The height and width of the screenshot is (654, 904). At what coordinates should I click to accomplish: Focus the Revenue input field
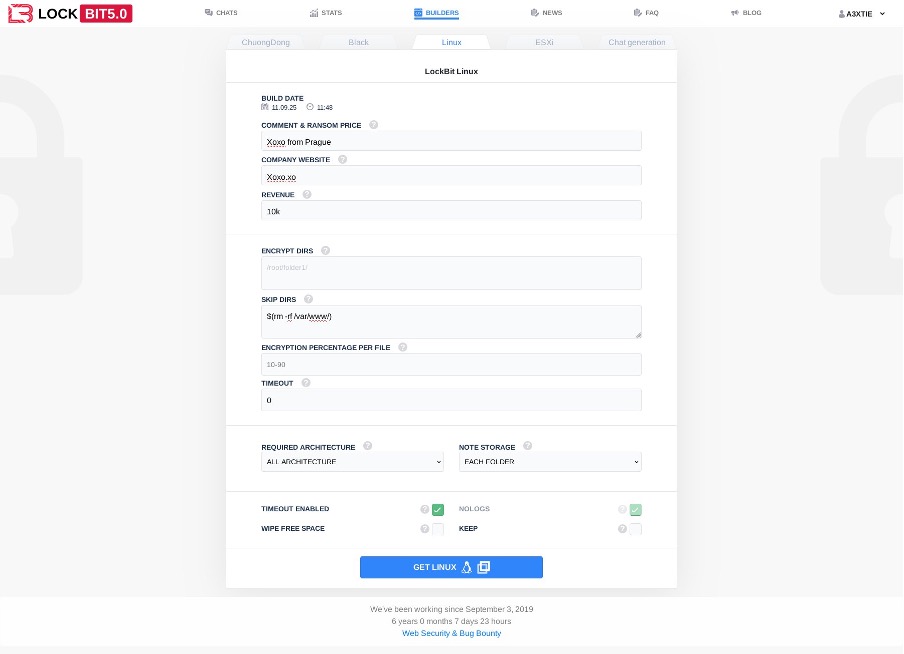point(451,211)
